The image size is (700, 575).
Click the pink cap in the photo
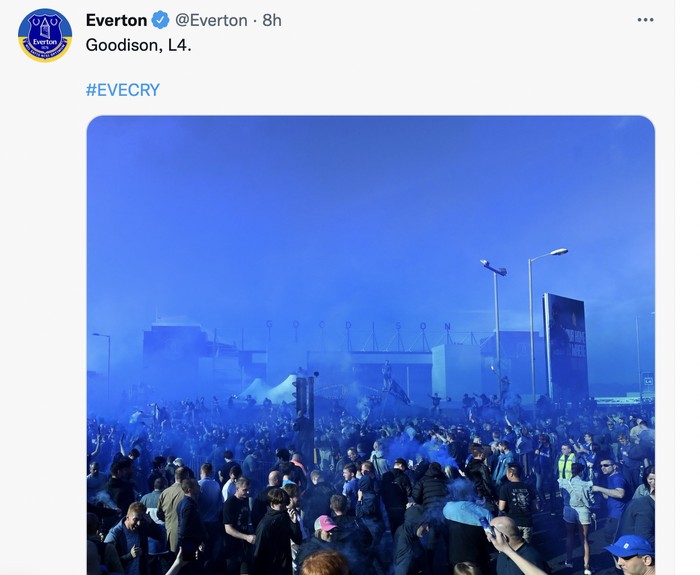click(x=325, y=523)
